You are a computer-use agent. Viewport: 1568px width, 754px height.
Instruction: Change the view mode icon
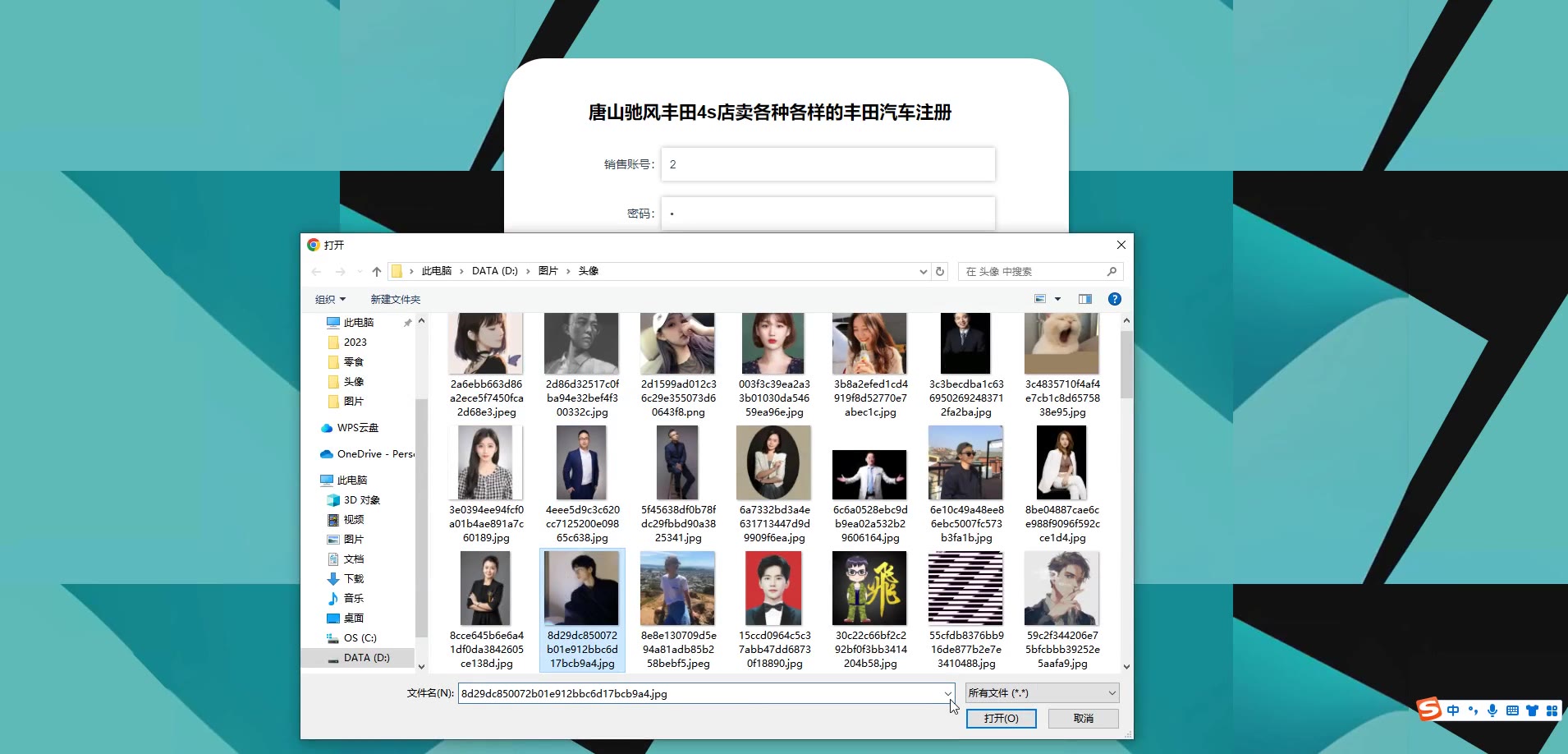tap(1040, 299)
